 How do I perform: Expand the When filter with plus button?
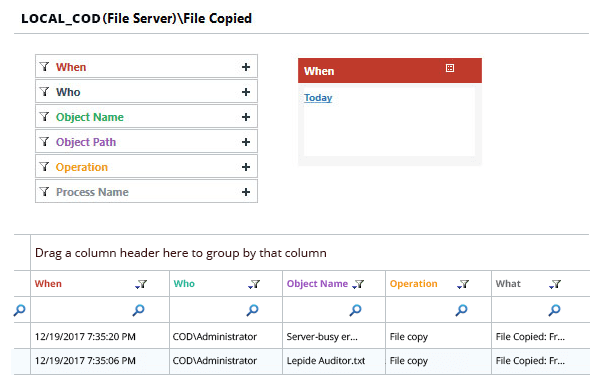(246, 67)
